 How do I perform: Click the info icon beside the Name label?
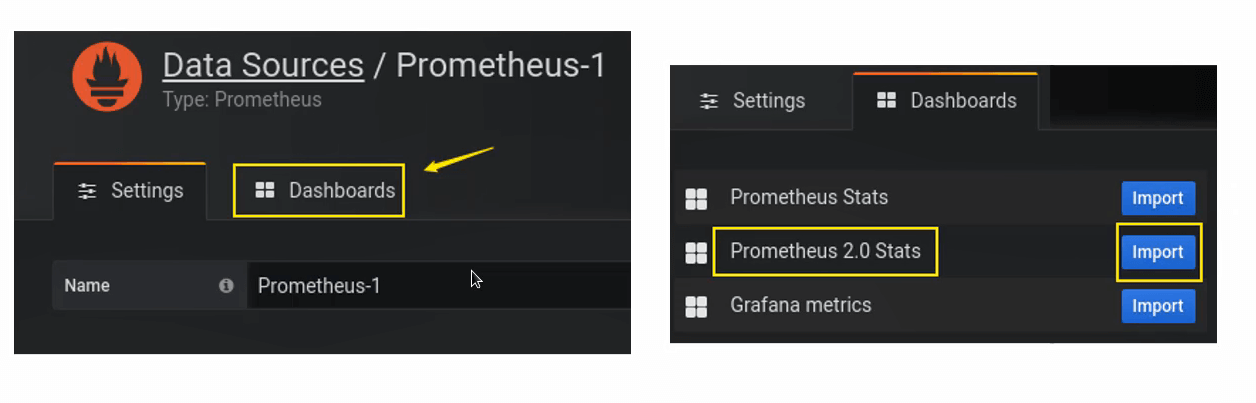point(226,285)
